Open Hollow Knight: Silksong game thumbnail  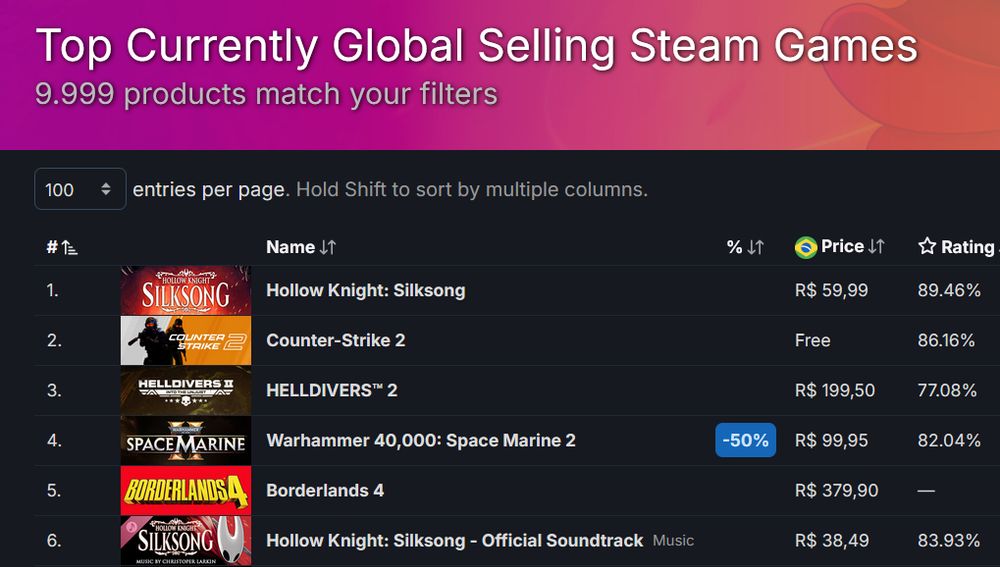(186, 290)
